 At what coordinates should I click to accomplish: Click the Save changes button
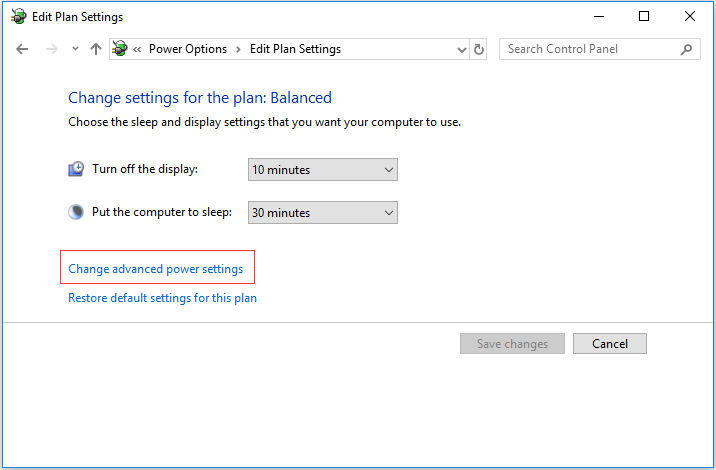click(x=512, y=343)
